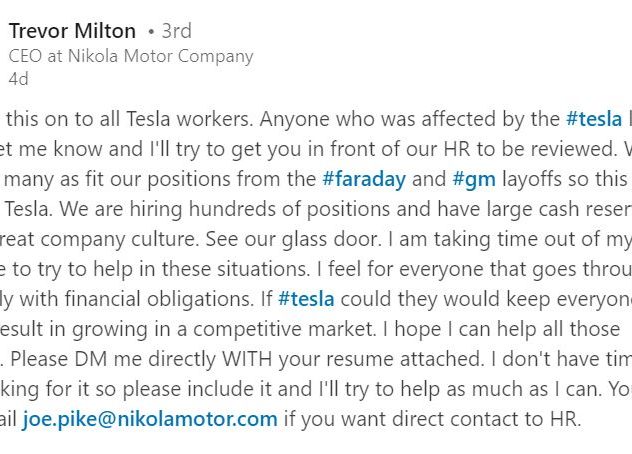
Task: Click the text 'if you want direct contact to HR'
Action: (x=431, y=419)
